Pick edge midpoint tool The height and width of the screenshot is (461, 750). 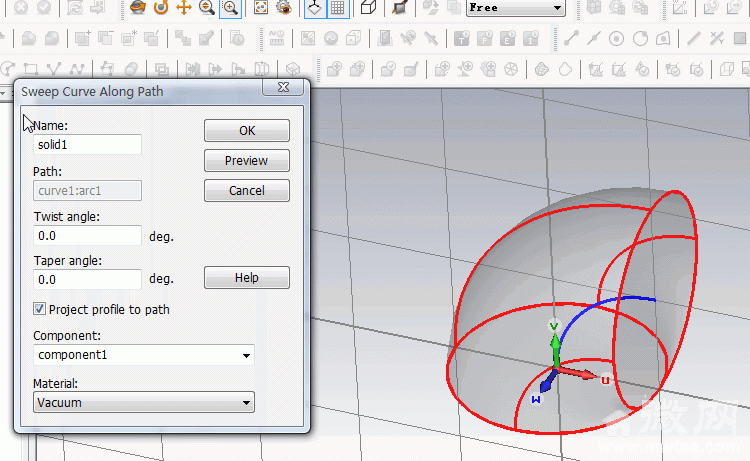(594, 38)
